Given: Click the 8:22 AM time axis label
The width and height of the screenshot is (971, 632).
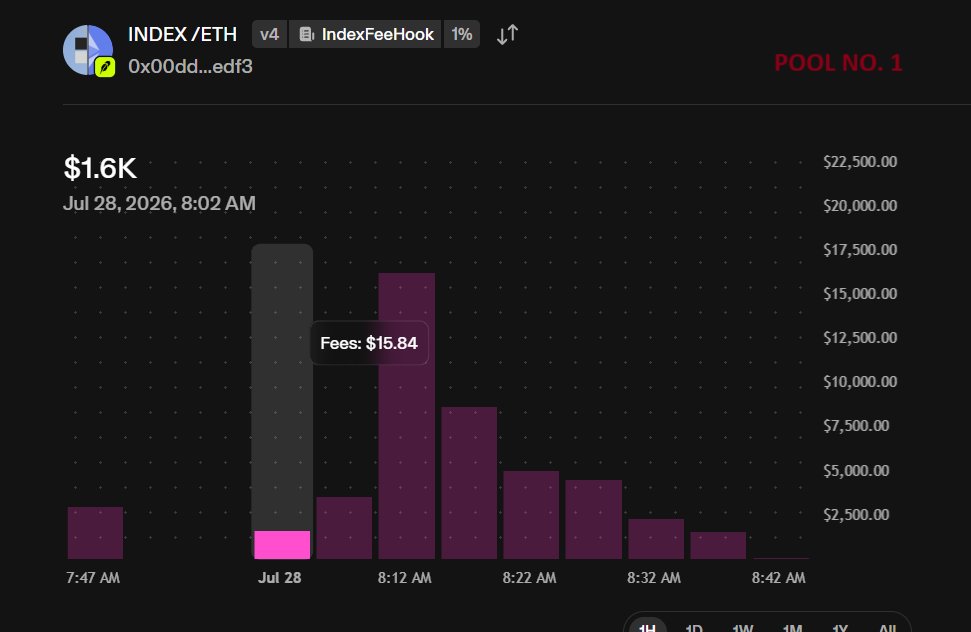Looking at the screenshot, I should pos(529,578).
